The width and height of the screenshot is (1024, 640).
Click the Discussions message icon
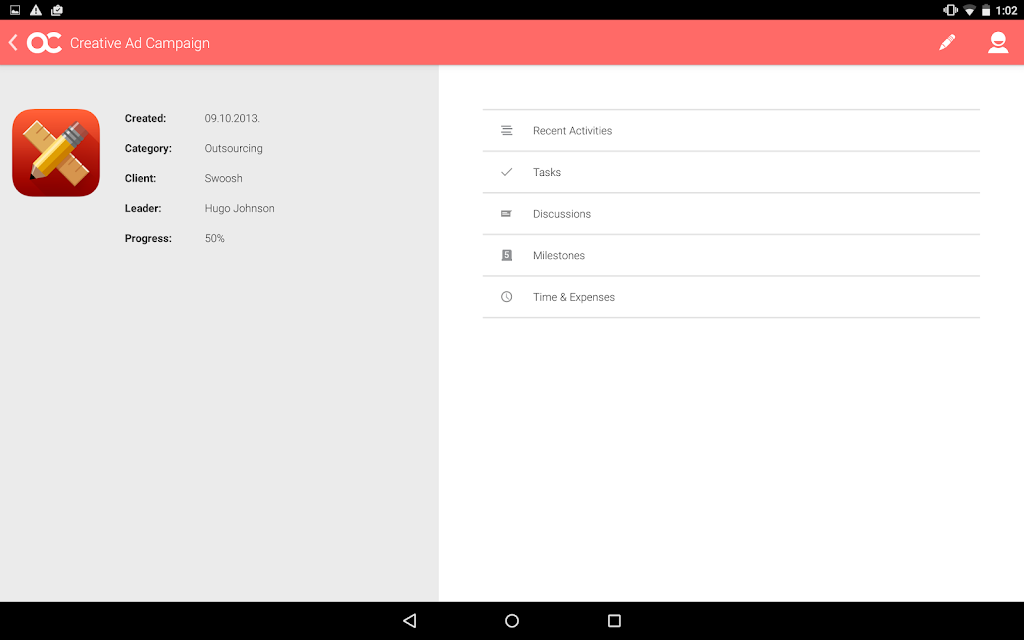click(506, 214)
